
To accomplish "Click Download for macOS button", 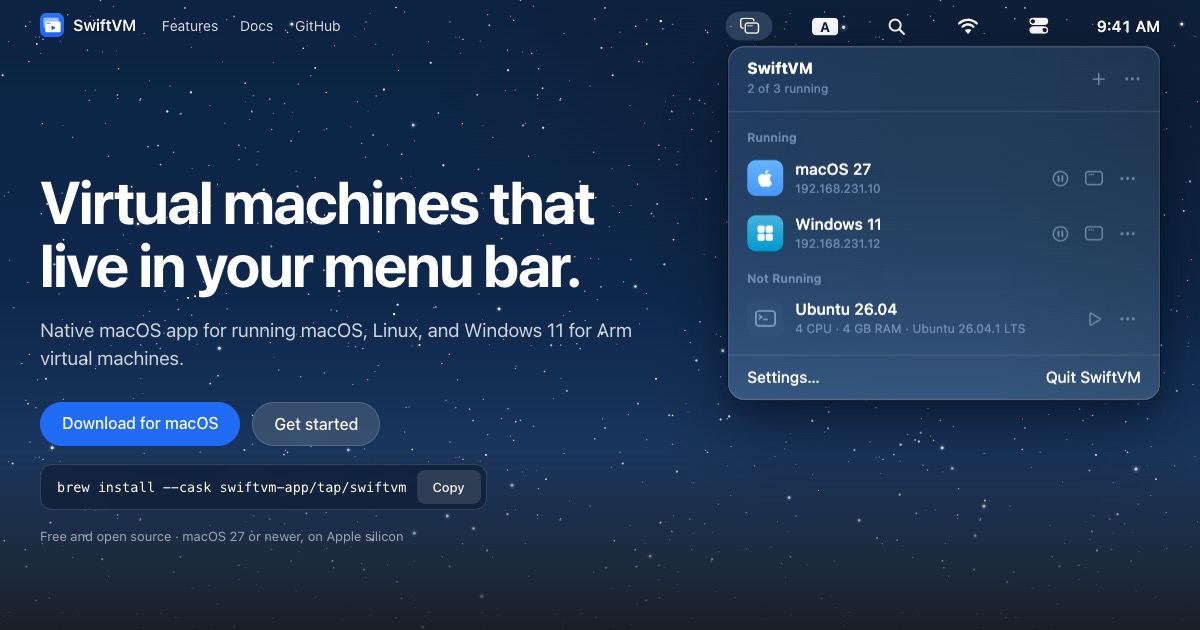I will click(140, 423).
